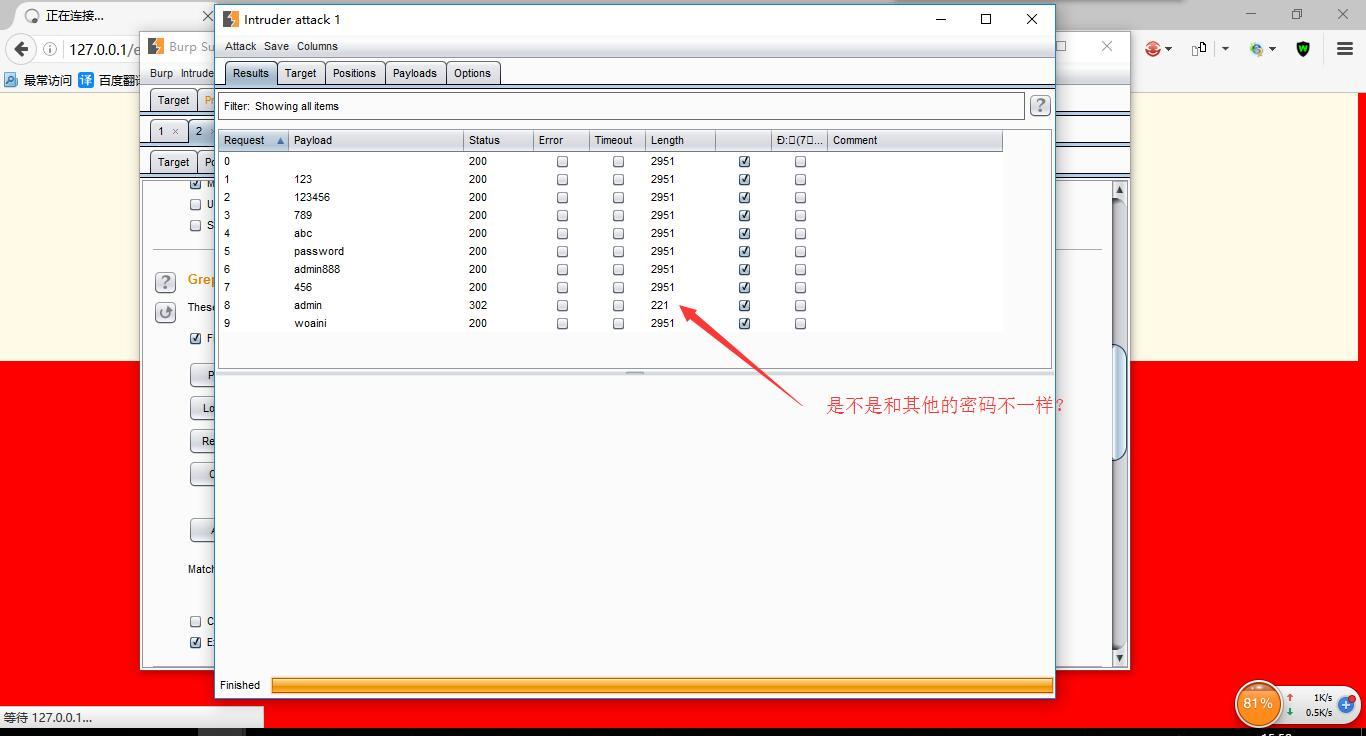This screenshot has width=1366, height=736.
Task: Select the row with payload password
Action: point(610,251)
